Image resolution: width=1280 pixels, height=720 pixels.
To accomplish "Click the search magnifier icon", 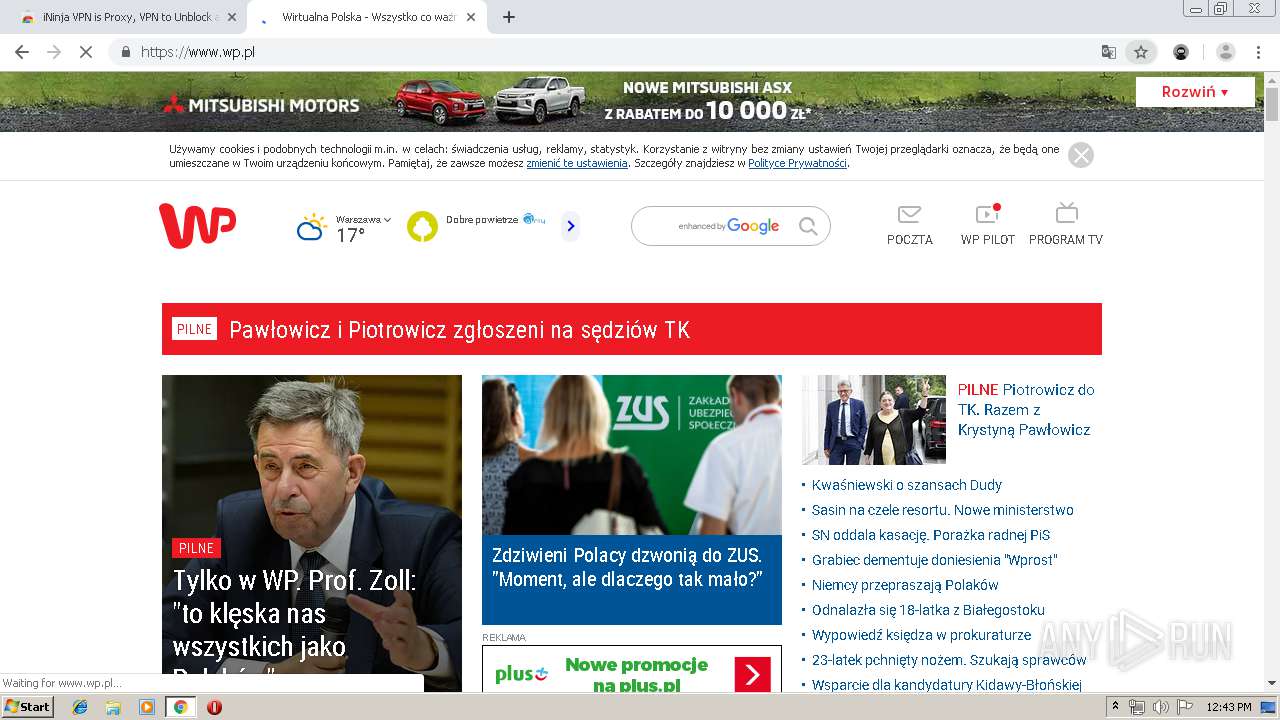I will click(808, 226).
